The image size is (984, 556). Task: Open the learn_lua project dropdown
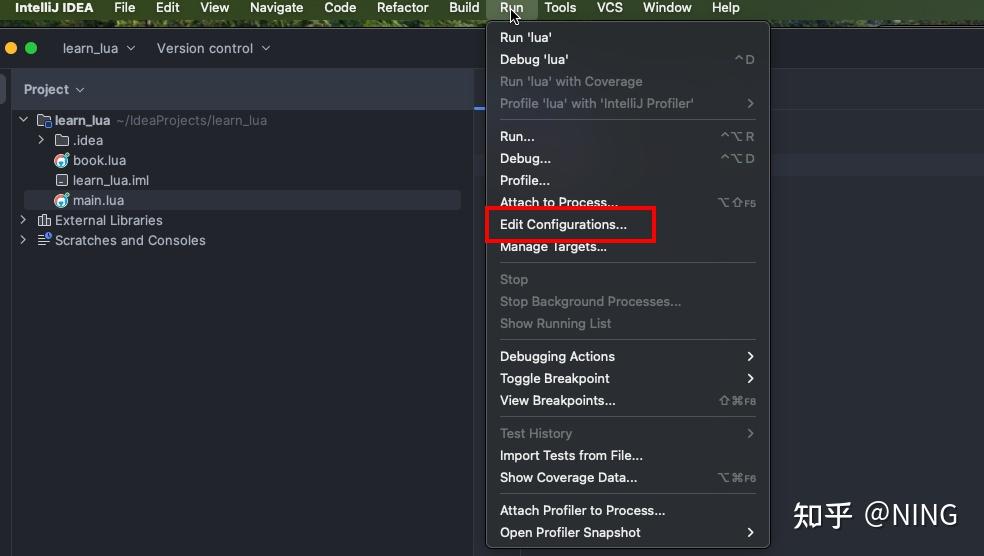coord(99,48)
